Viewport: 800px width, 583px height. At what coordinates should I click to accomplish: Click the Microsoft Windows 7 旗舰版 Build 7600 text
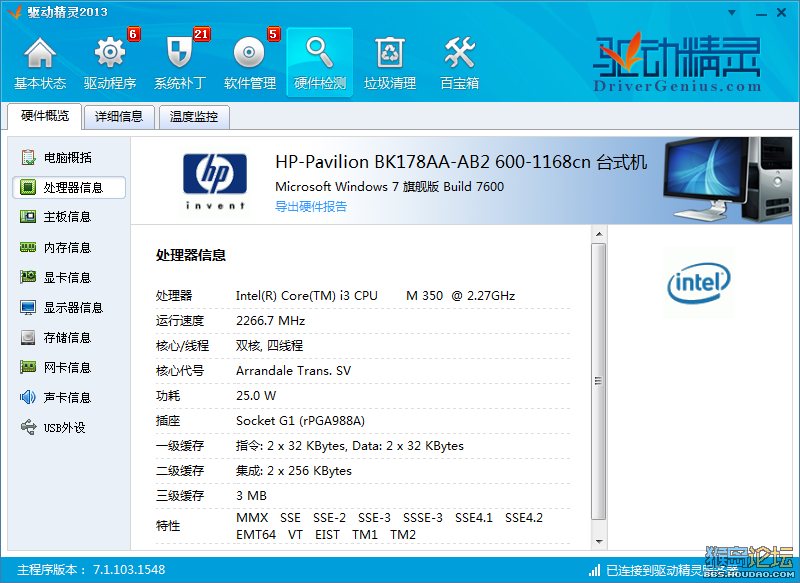point(389,186)
